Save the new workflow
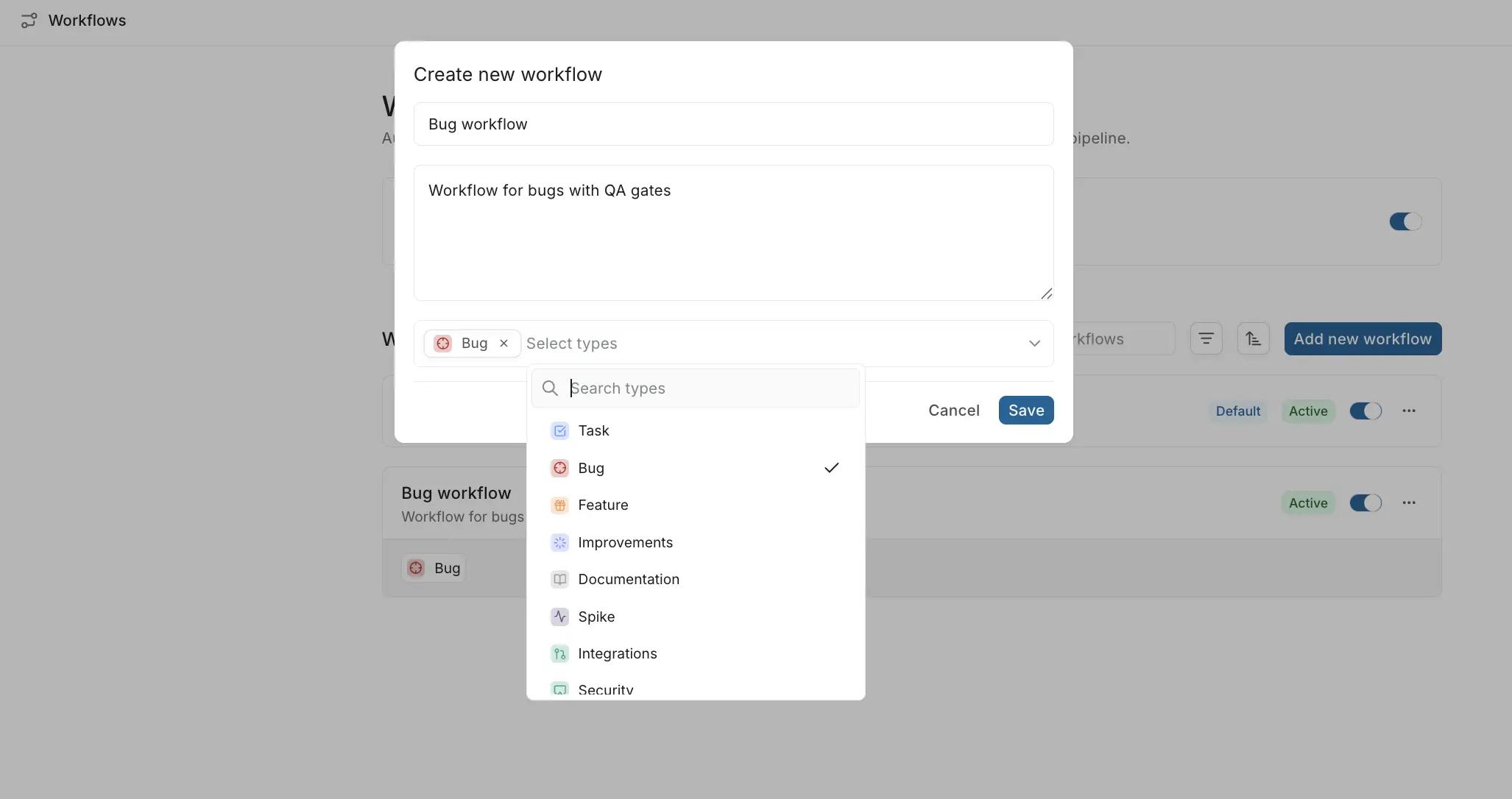 pos(1026,411)
